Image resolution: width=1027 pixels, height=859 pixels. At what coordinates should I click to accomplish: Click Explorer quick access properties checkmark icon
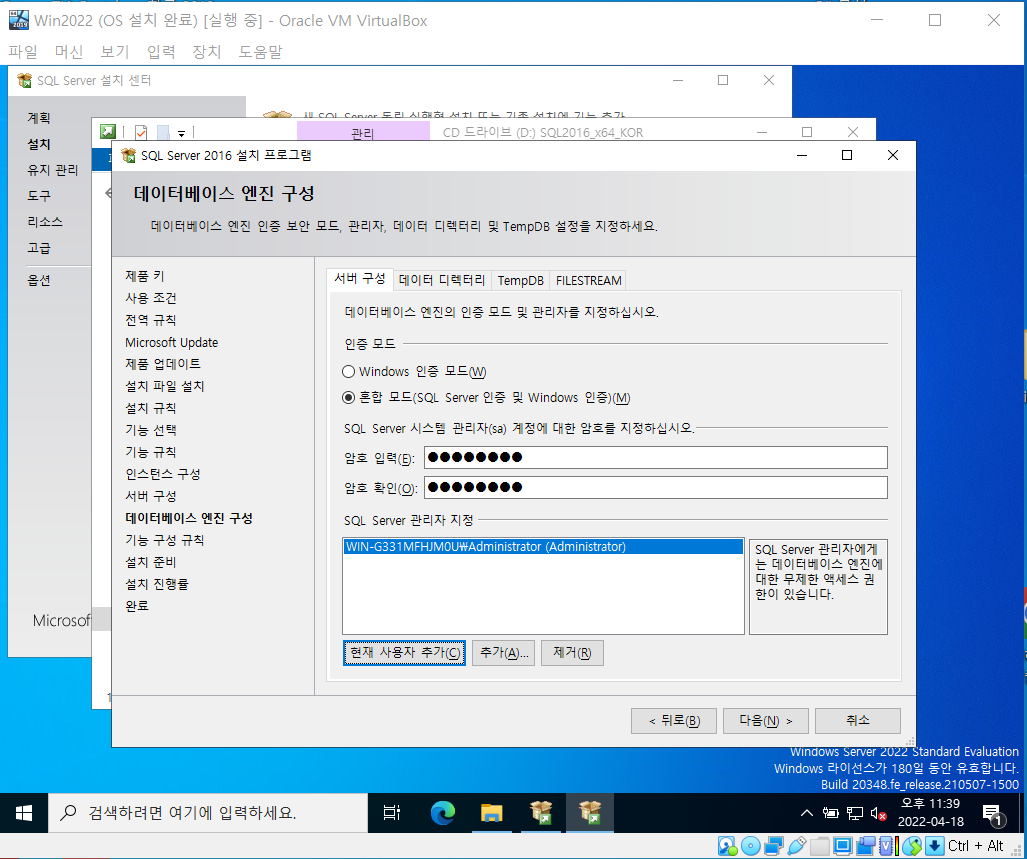pyautogui.click(x=141, y=132)
